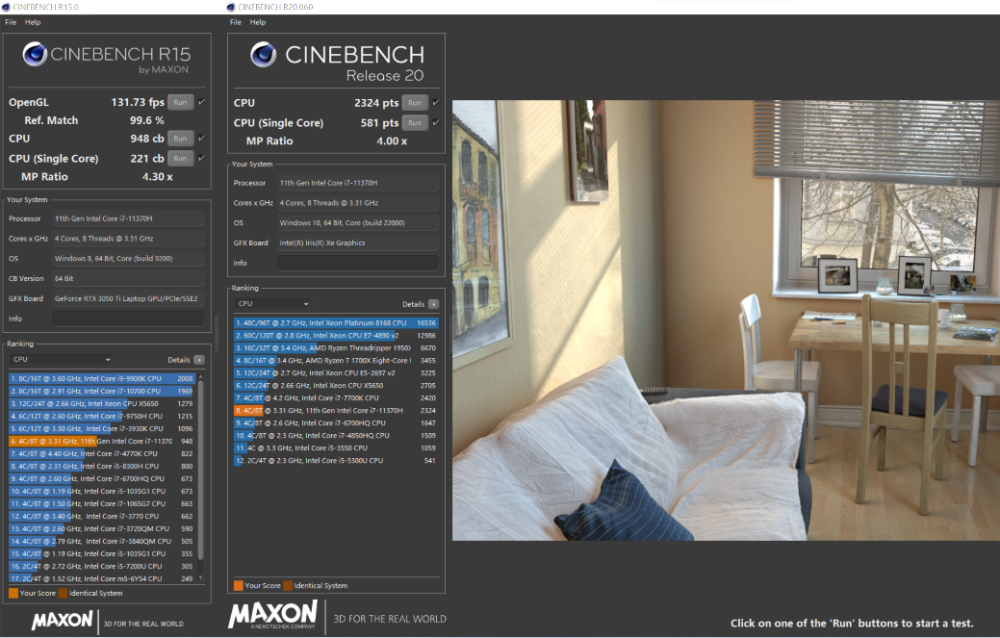Image resolution: width=1000 pixels, height=638 pixels.
Task: Click the orange Your Score swatch in R20
Action: click(239, 586)
